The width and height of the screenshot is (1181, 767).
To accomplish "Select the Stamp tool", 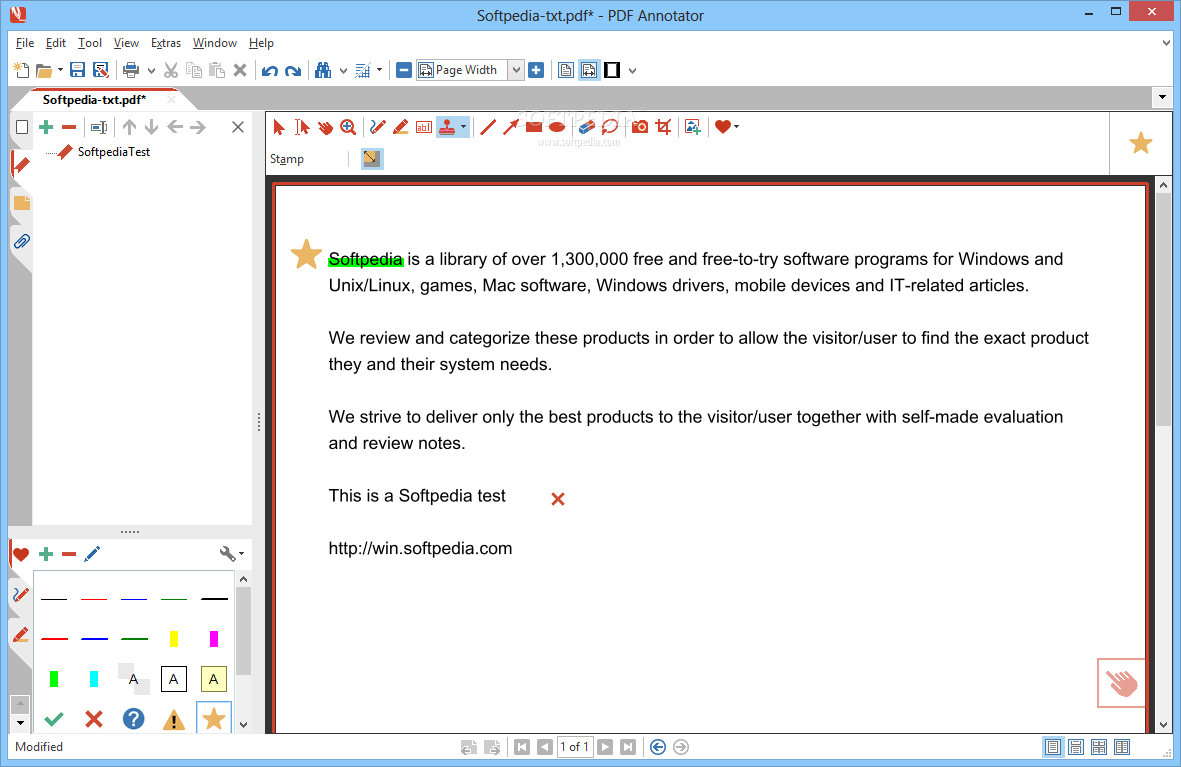I will point(447,127).
